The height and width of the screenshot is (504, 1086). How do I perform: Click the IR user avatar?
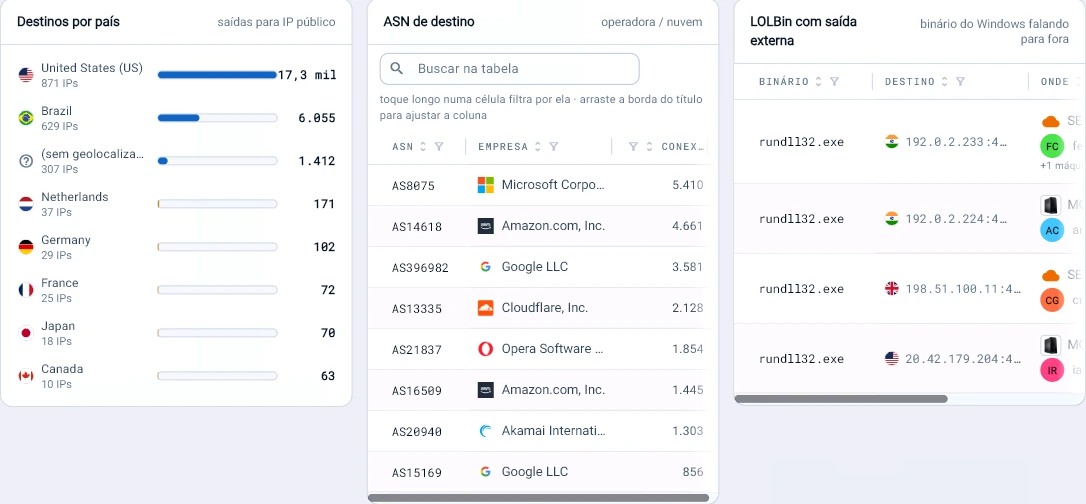click(1051, 370)
